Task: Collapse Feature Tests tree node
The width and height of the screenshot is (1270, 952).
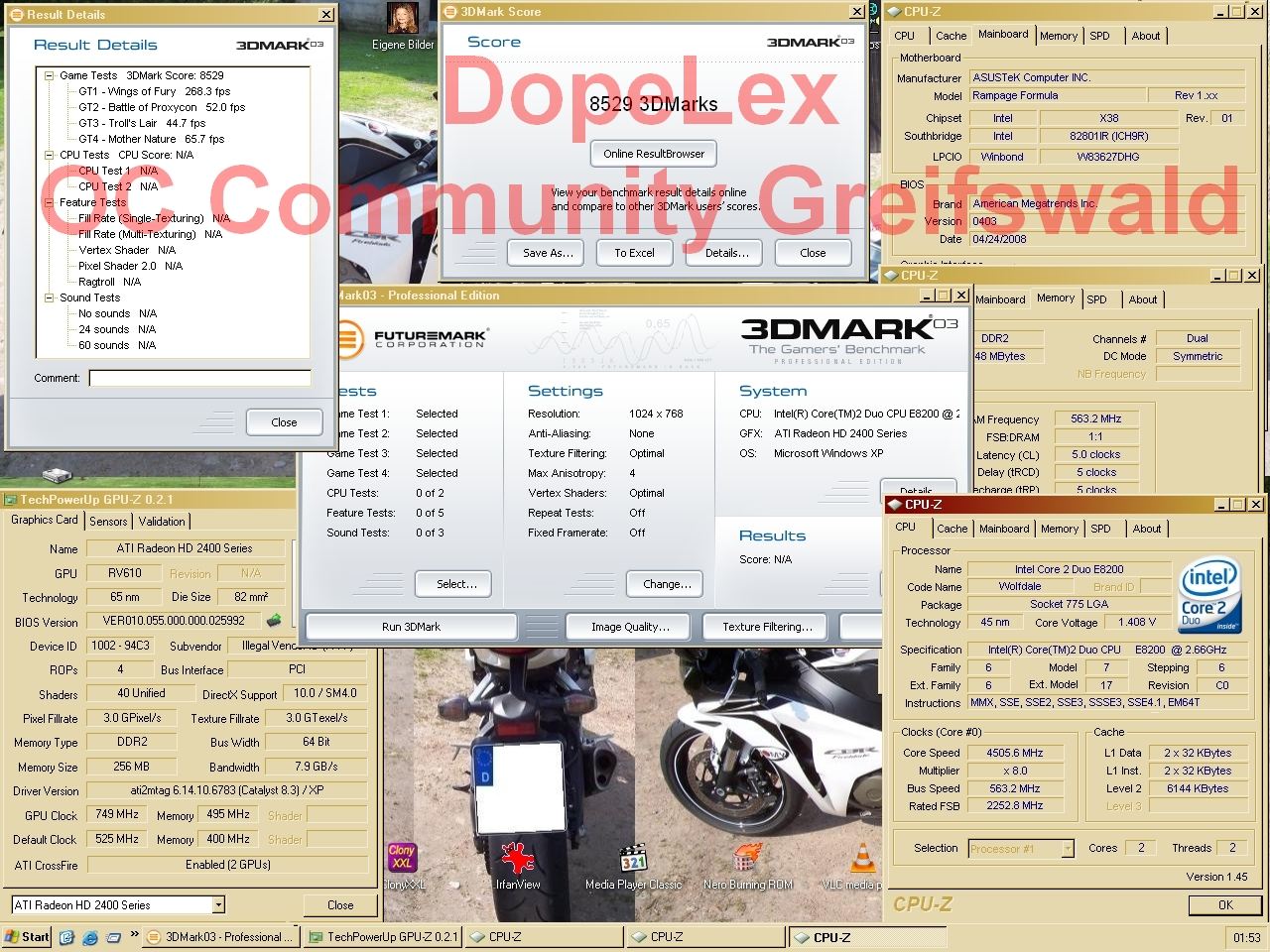Action: click(50, 202)
